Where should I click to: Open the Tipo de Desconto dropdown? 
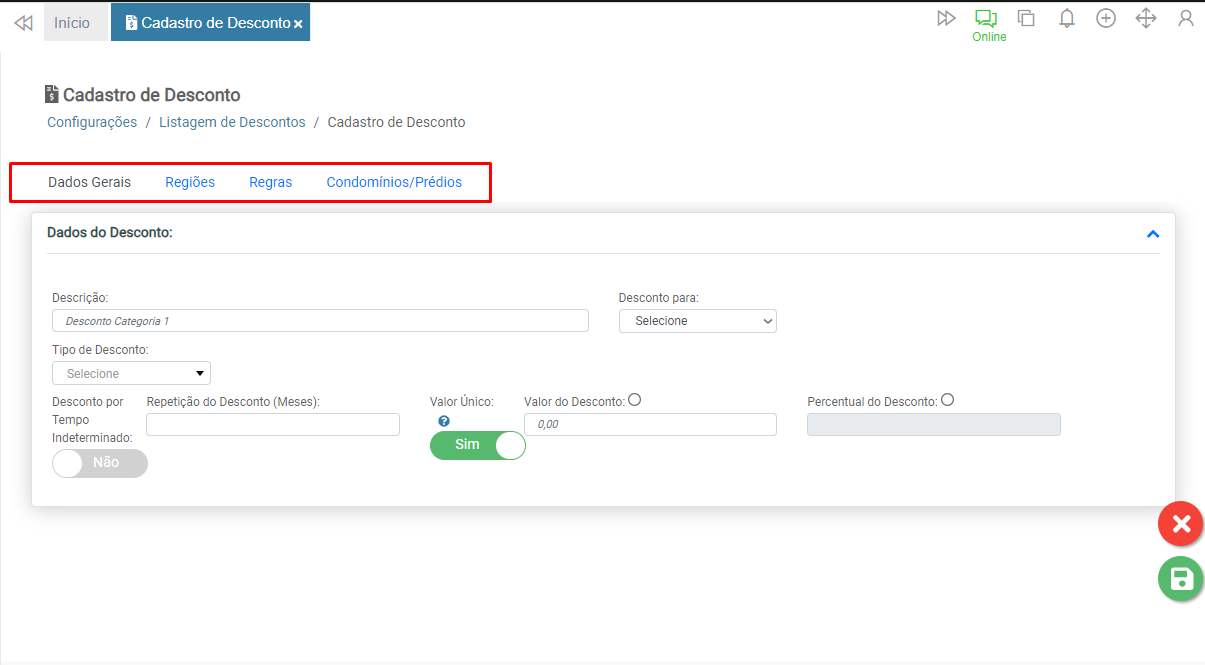pos(131,373)
